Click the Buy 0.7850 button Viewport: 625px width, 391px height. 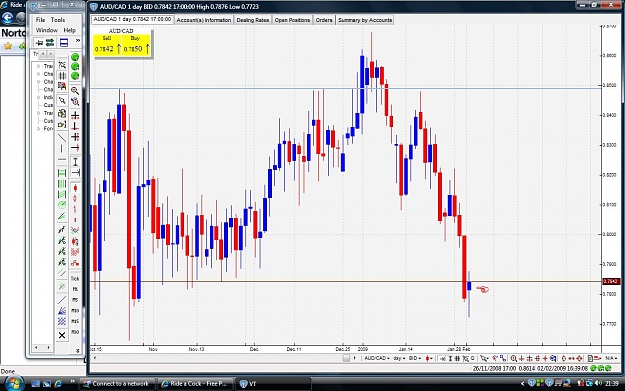136,45
